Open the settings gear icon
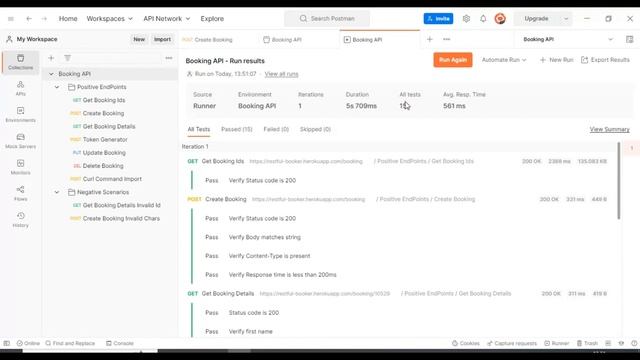 coord(466,19)
